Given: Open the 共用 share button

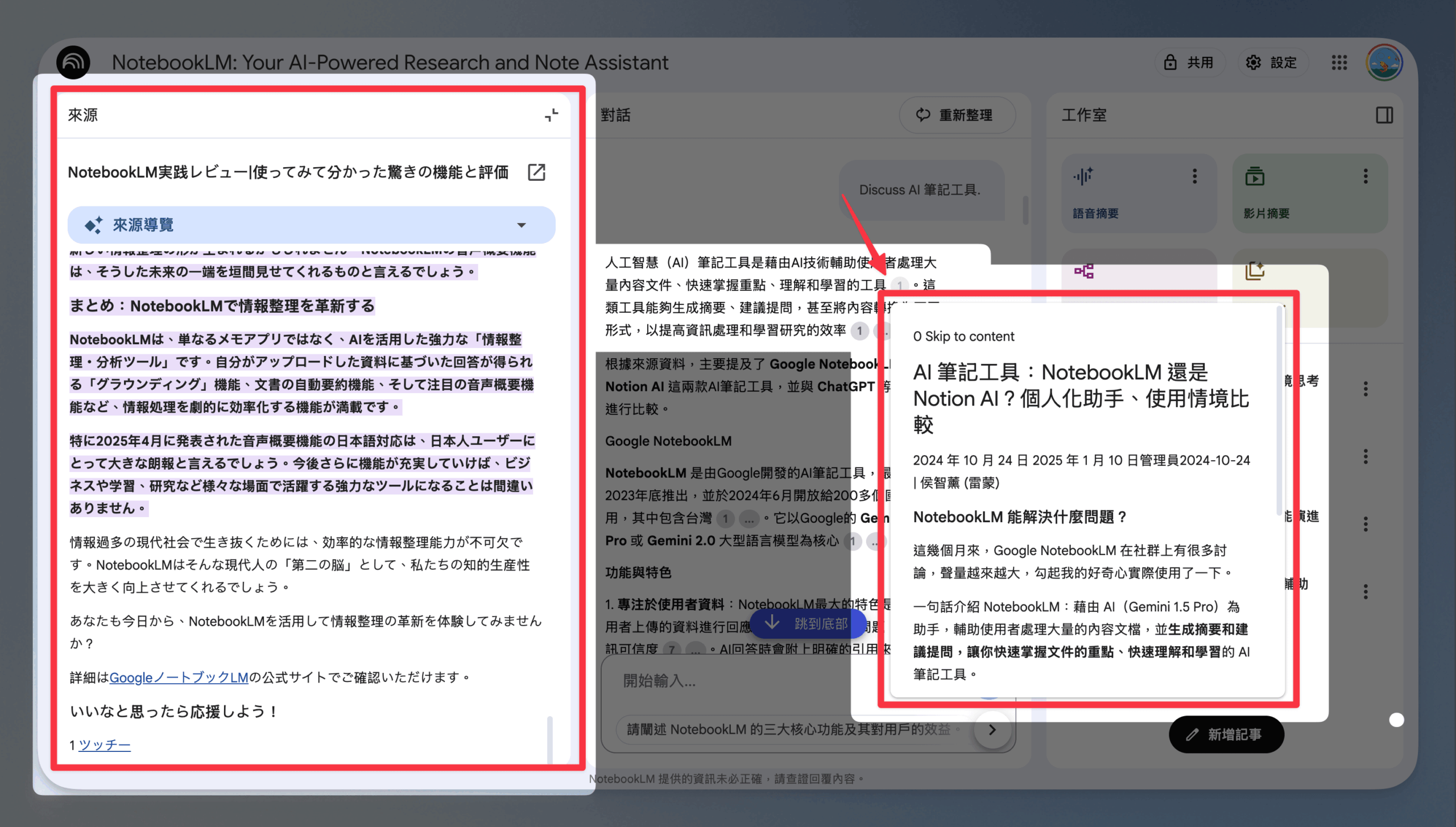Looking at the screenshot, I should [1188, 63].
